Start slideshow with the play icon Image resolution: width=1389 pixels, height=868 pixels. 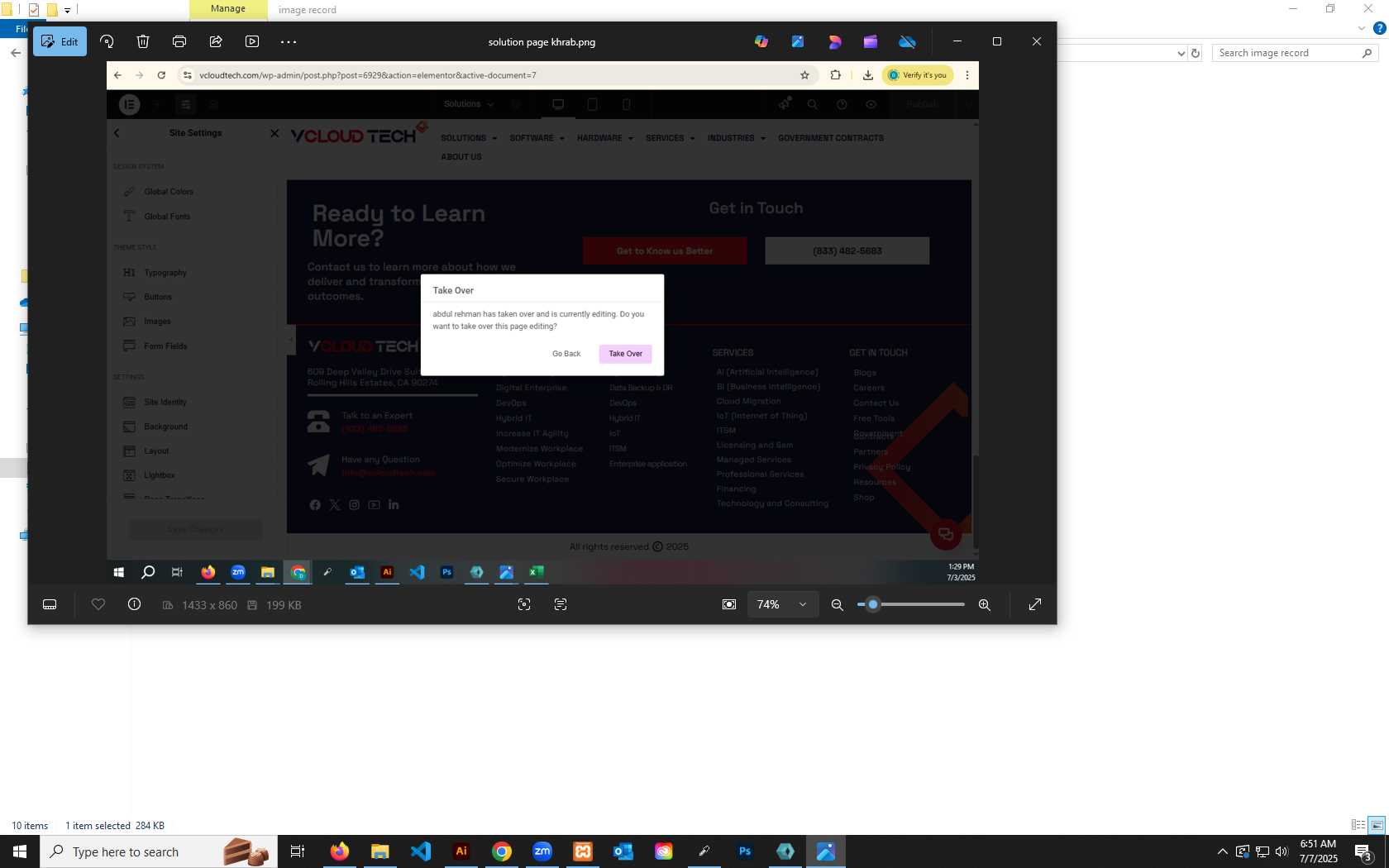[x=252, y=41]
